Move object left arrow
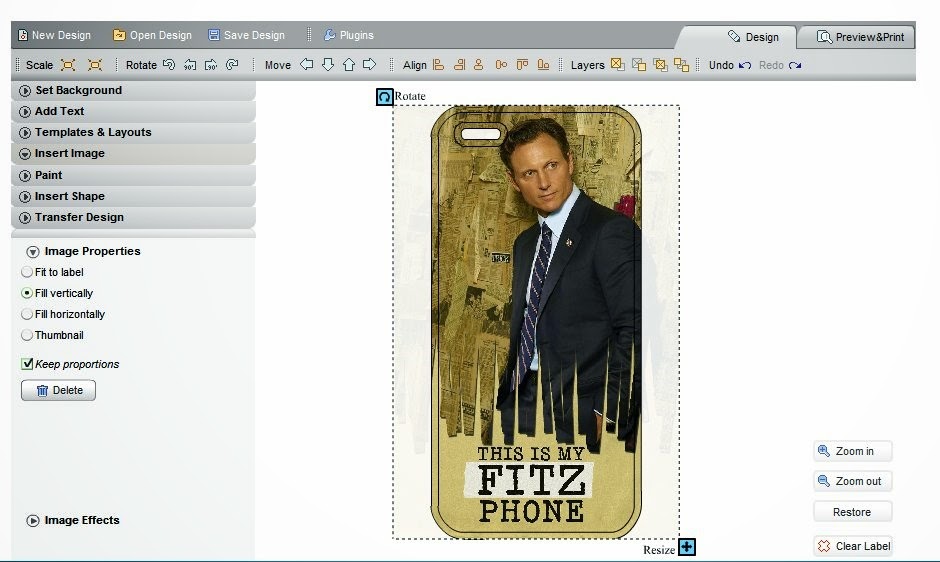The image size is (940, 562). 306,64
